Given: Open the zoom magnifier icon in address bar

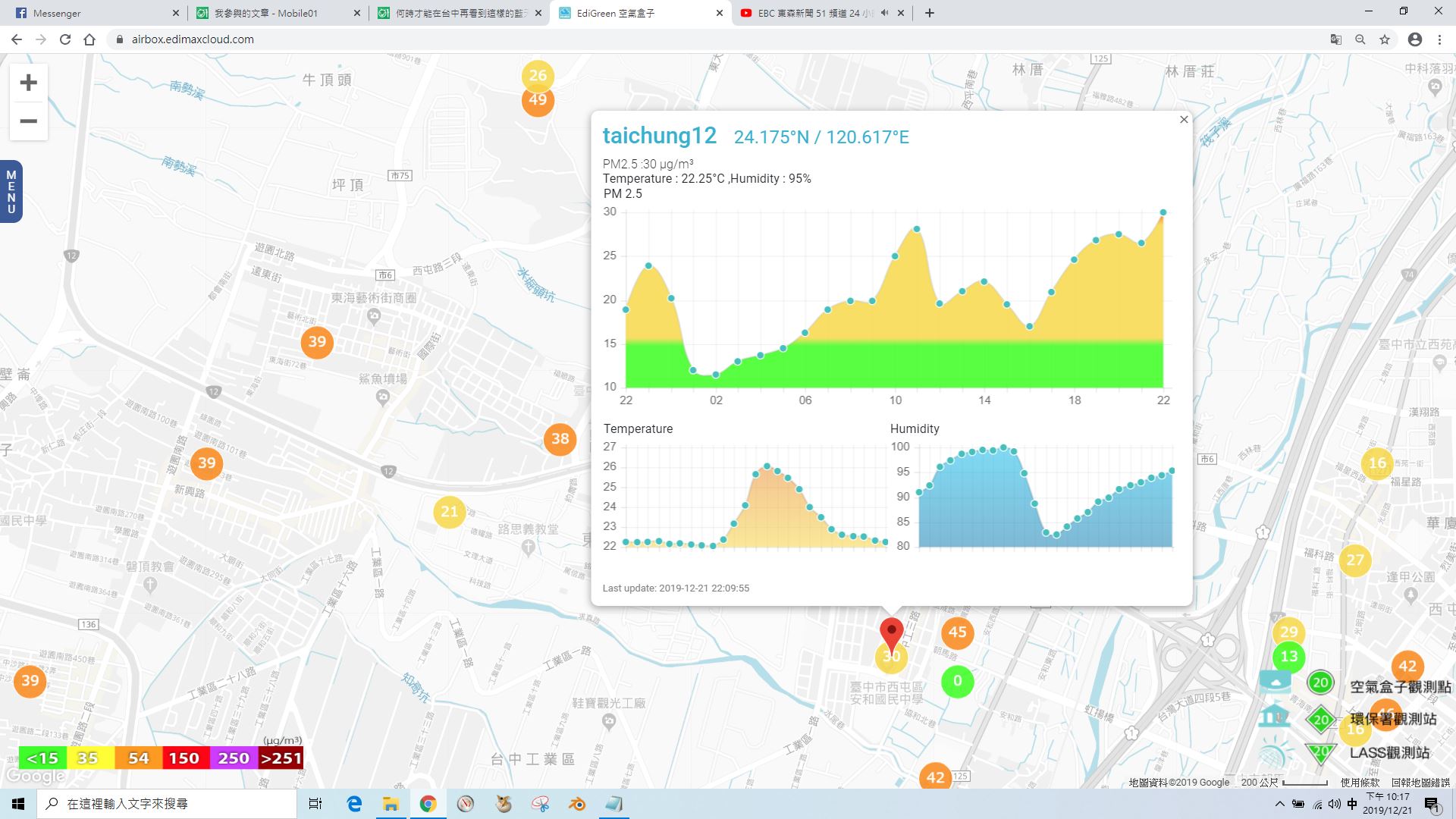Looking at the screenshot, I should pos(1360,39).
